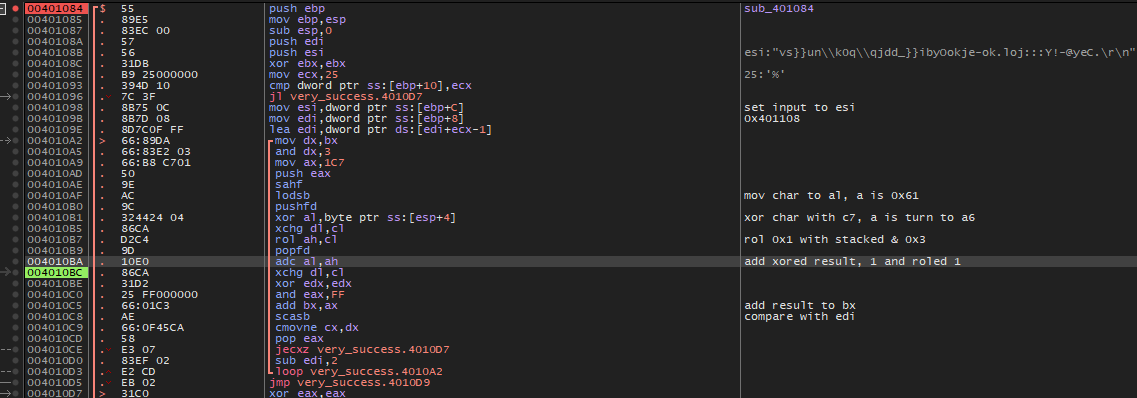Click the 0x401108 comment
The width and height of the screenshot is (1137, 398).
[x=773, y=119]
